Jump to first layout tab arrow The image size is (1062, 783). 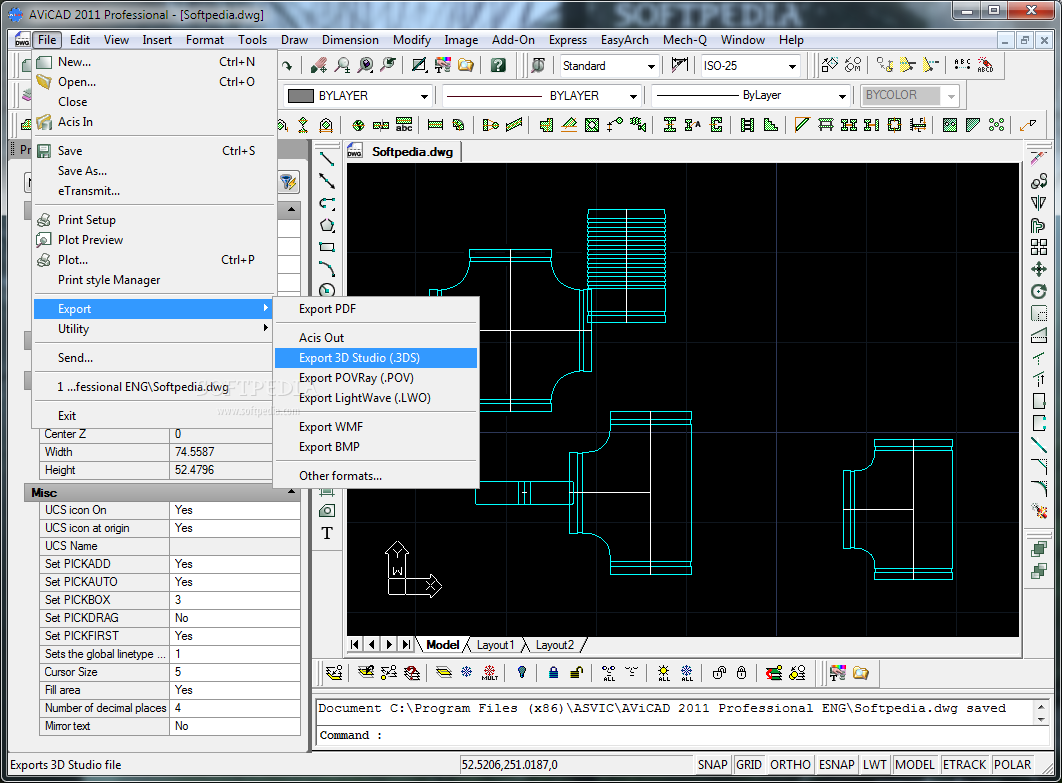(x=355, y=644)
